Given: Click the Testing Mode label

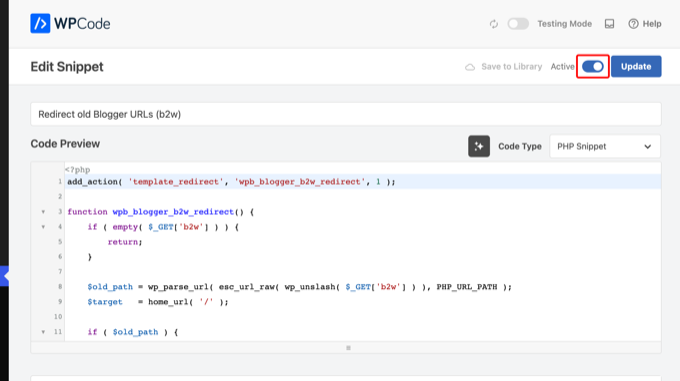Looking at the screenshot, I should tap(565, 24).
